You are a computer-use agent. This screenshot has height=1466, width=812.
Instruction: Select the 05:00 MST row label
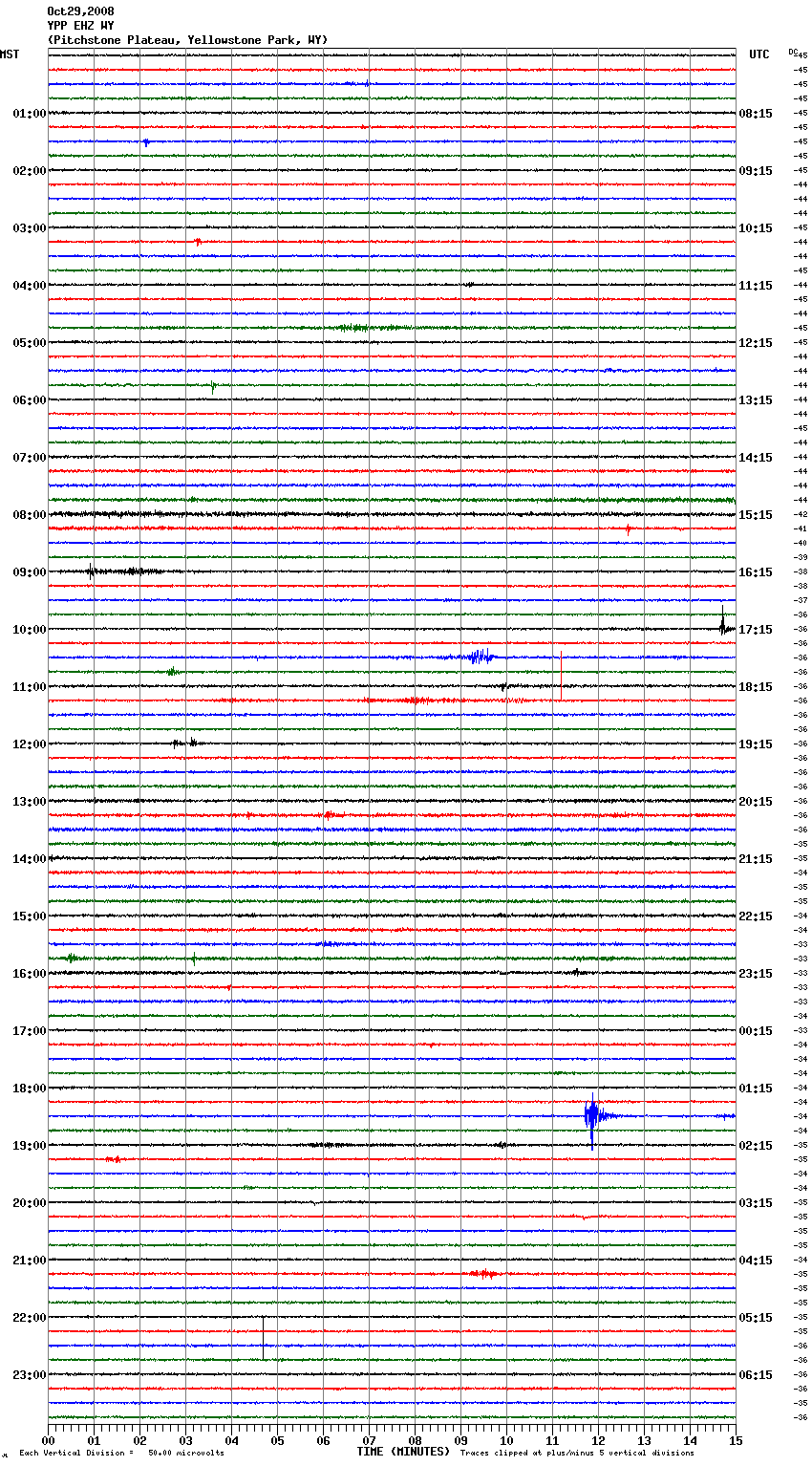click(30, 343)
